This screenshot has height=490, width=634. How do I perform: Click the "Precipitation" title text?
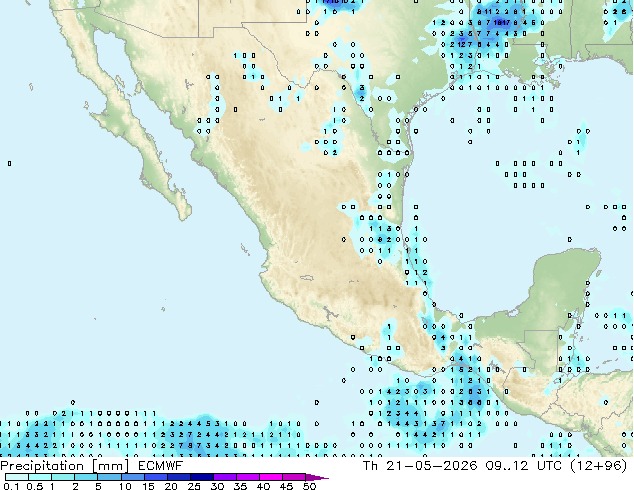42,466
